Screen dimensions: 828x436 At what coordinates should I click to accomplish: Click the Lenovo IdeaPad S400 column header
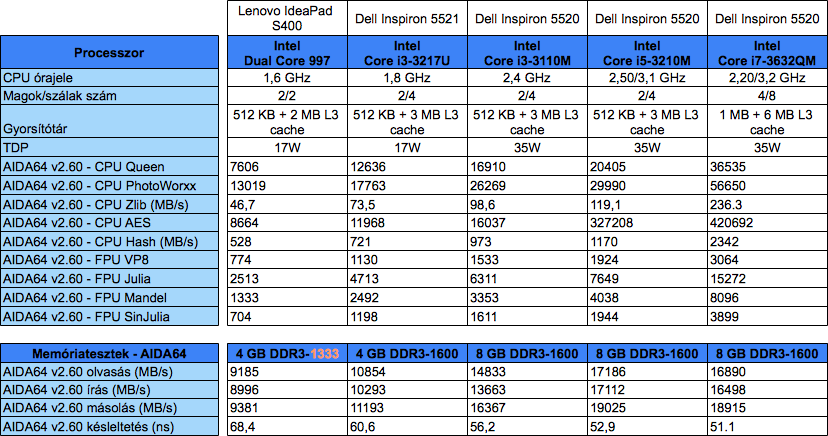(287, 18)
